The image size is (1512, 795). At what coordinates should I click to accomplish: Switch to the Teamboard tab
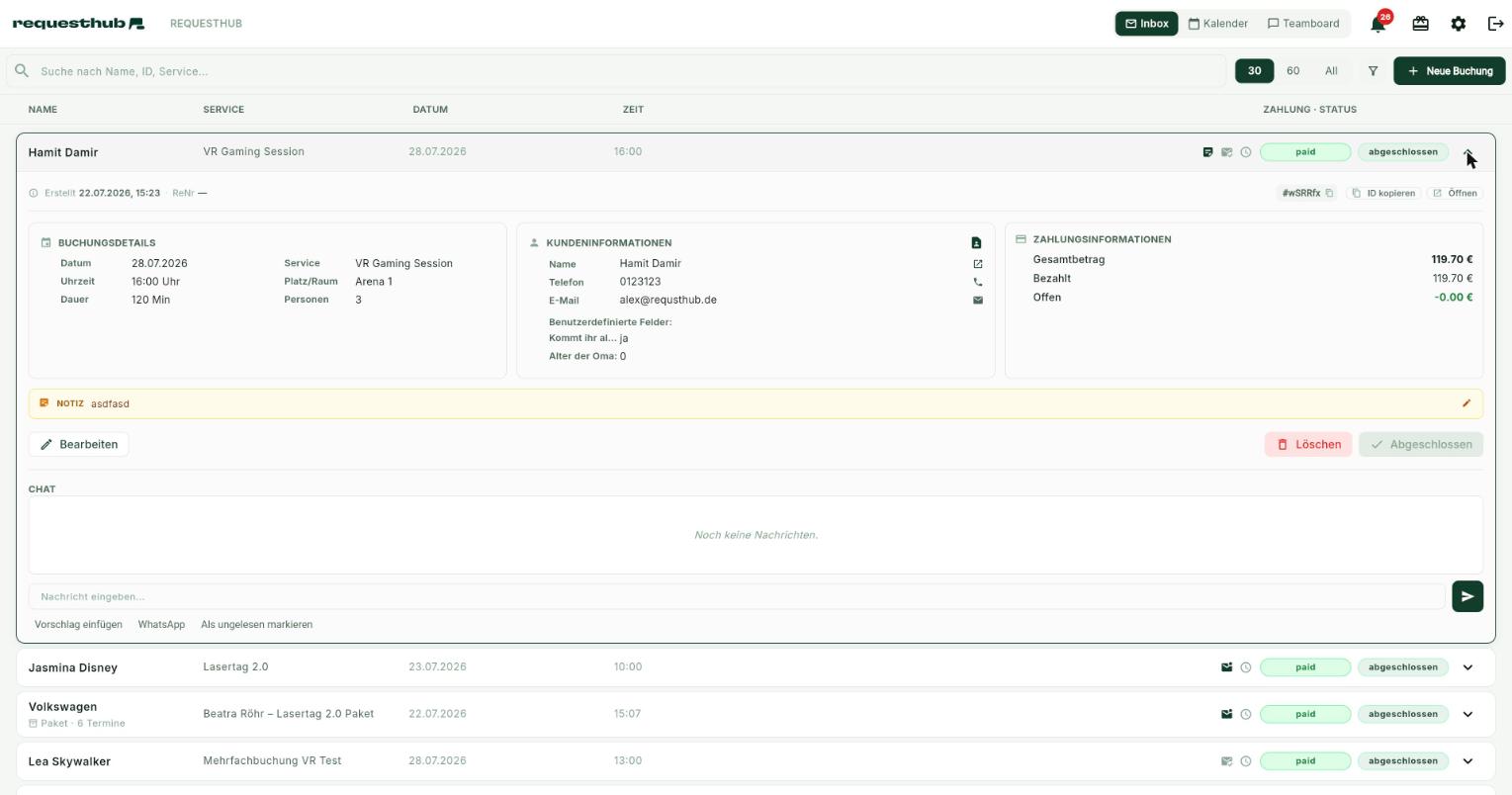1303,24
